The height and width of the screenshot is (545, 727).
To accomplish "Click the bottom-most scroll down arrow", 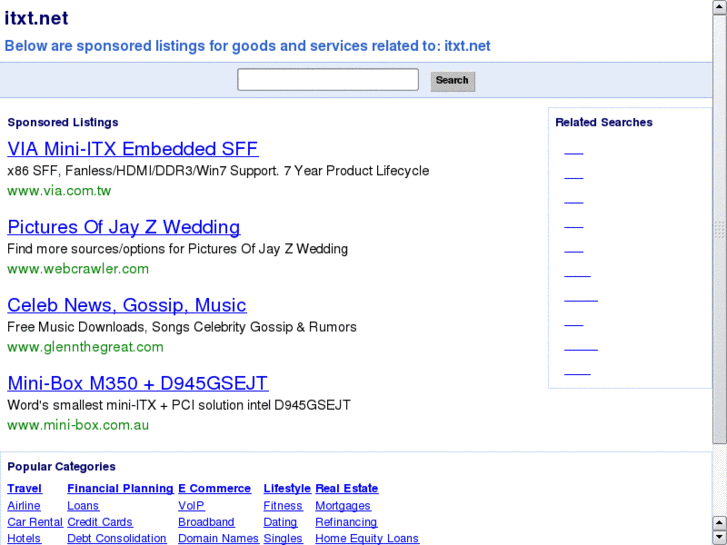I will [x=719, y=538].
